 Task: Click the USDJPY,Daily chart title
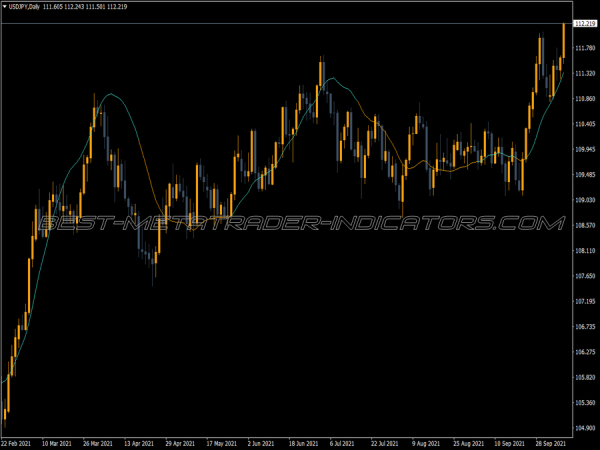click(x=27, y=6)
